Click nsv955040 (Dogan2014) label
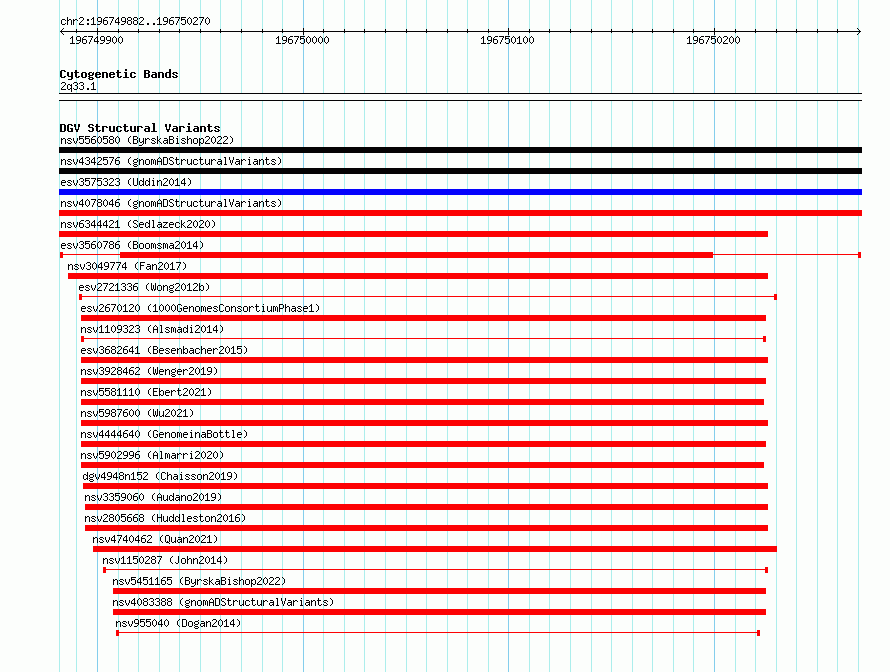 pos(178,623)
